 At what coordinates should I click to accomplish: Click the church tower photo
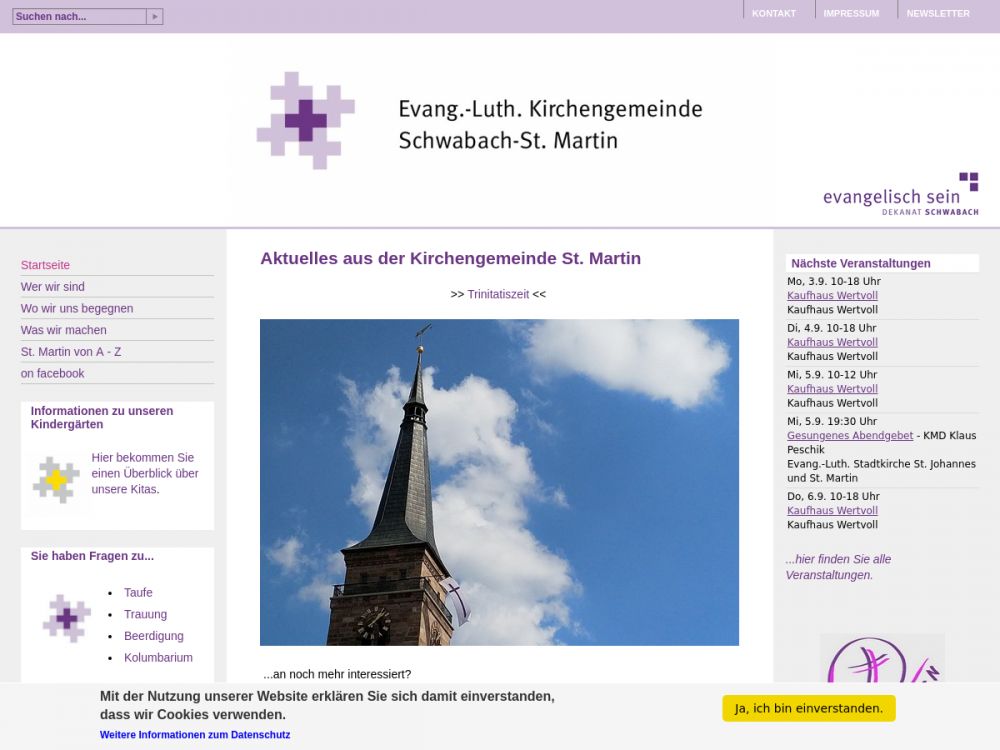tap(499, 482)
